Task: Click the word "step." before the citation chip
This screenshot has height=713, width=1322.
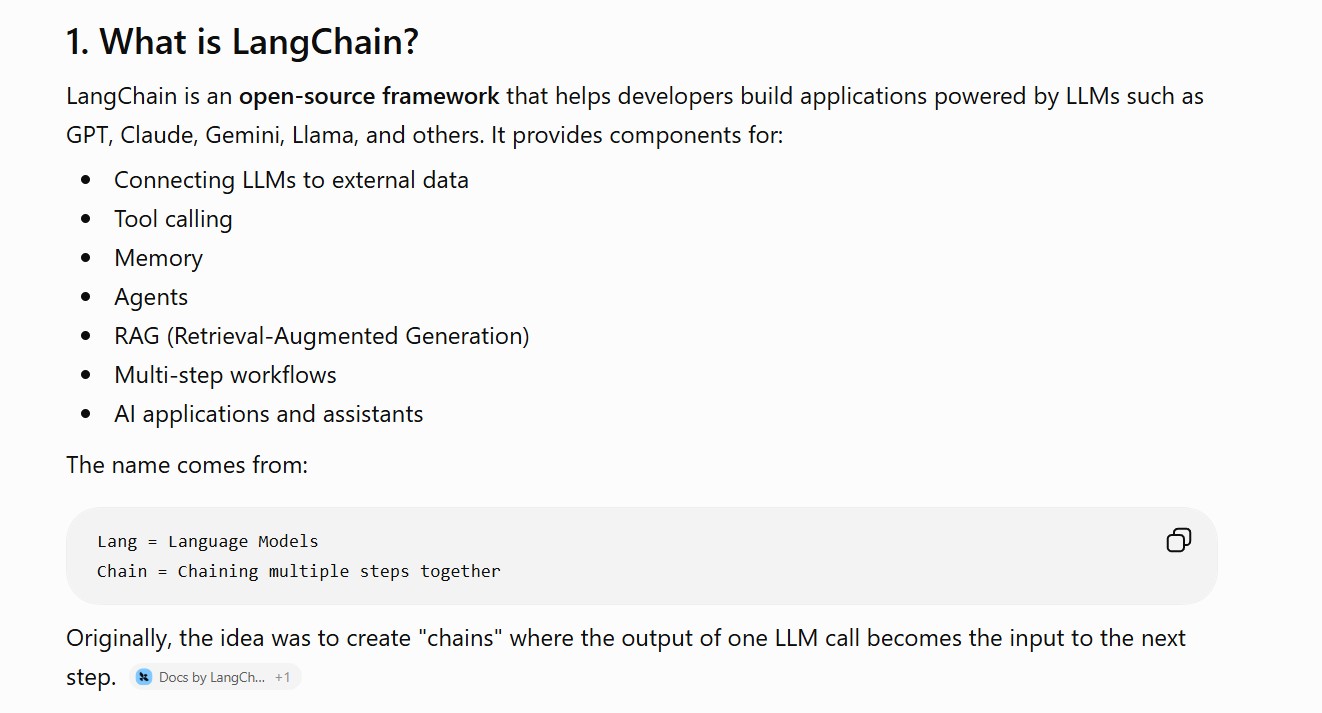Action: 91,677
